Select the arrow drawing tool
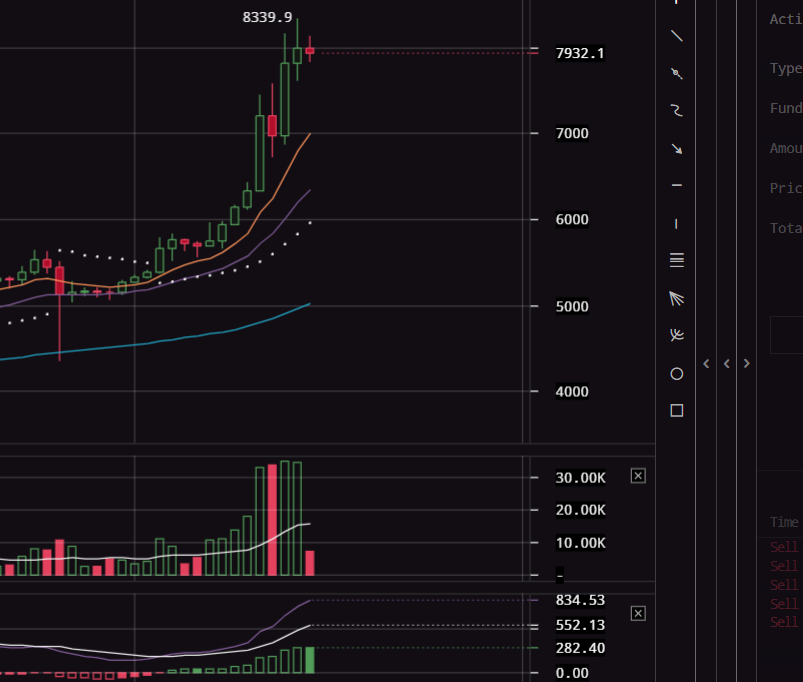803x682 pixels. pos(677,148)
